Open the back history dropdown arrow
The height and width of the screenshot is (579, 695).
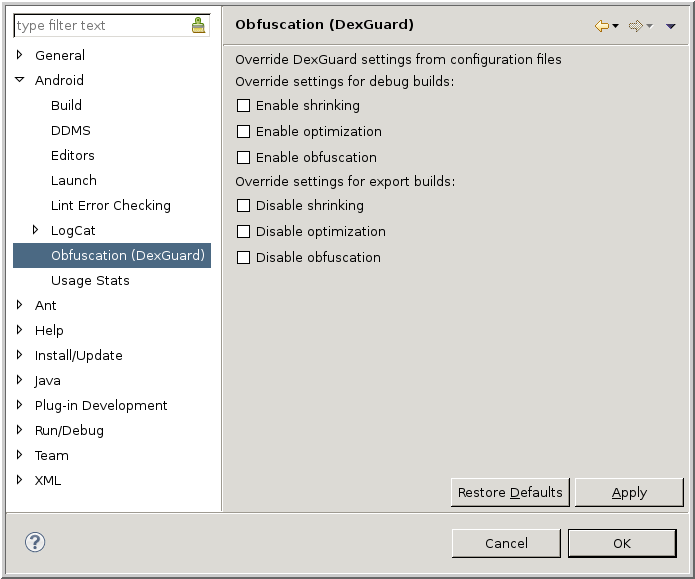pyautogui.click(x=616, y=26)
